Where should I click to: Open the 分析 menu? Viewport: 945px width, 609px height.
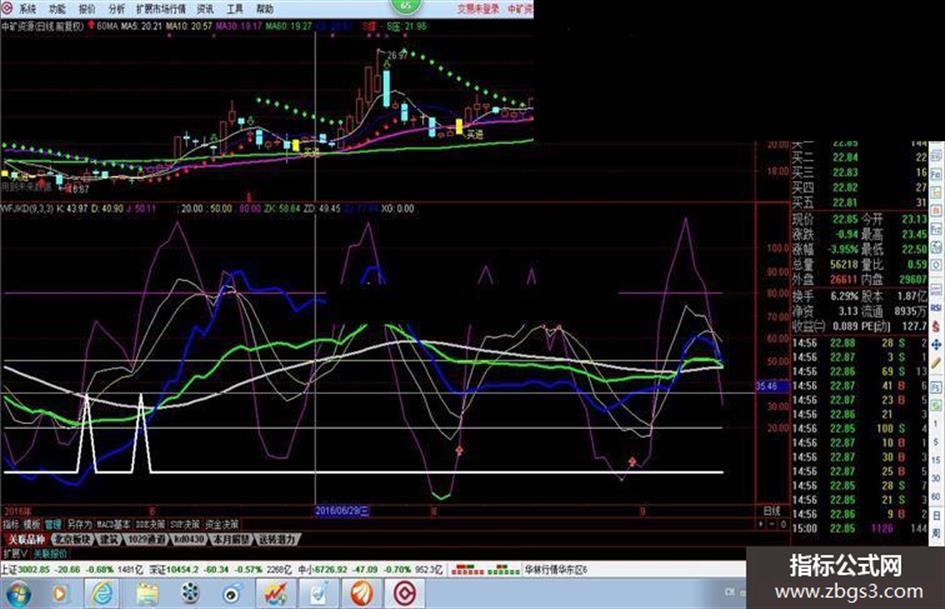117,8
